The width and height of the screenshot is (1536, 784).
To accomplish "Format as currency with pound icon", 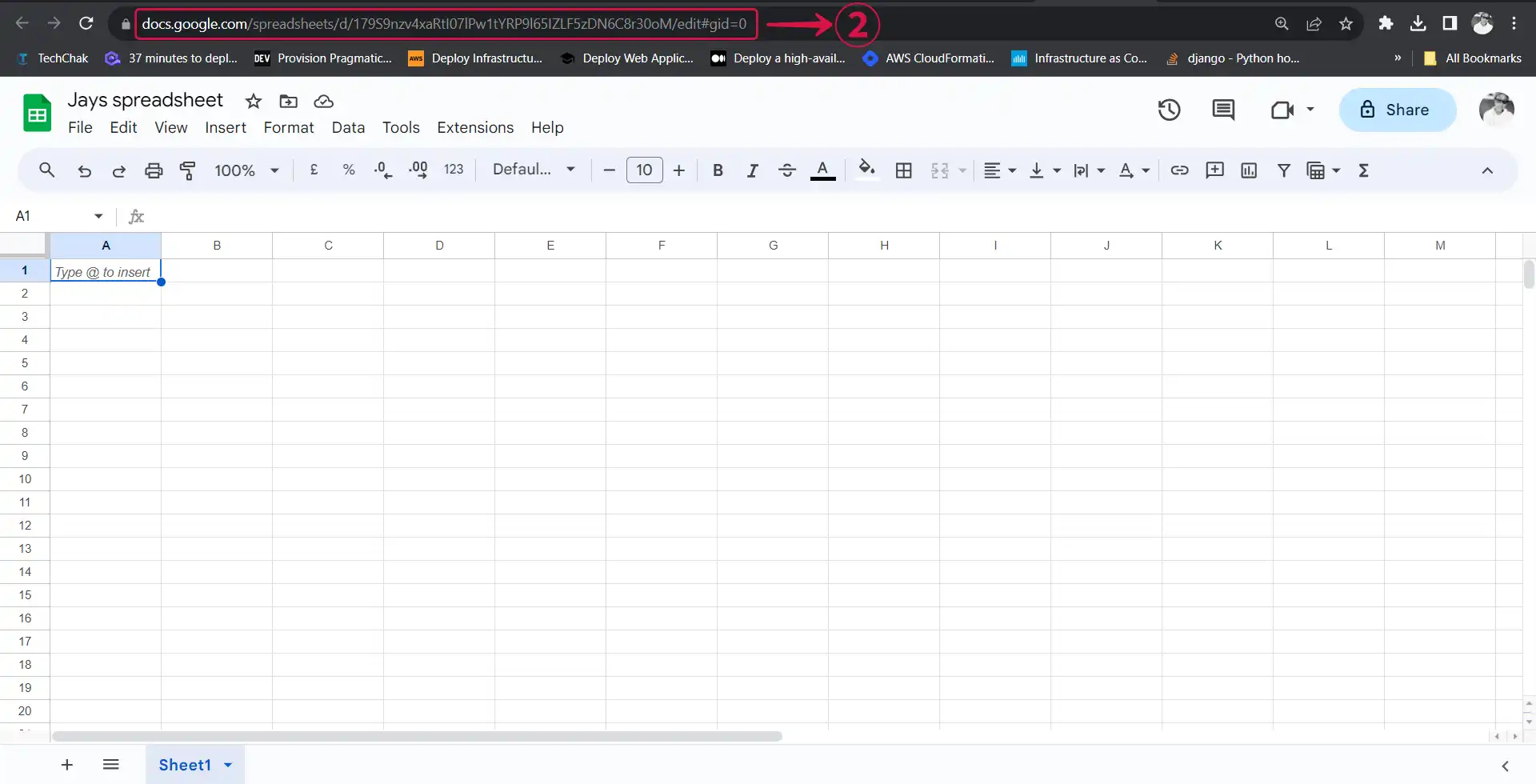I will (x=314, y=170).
